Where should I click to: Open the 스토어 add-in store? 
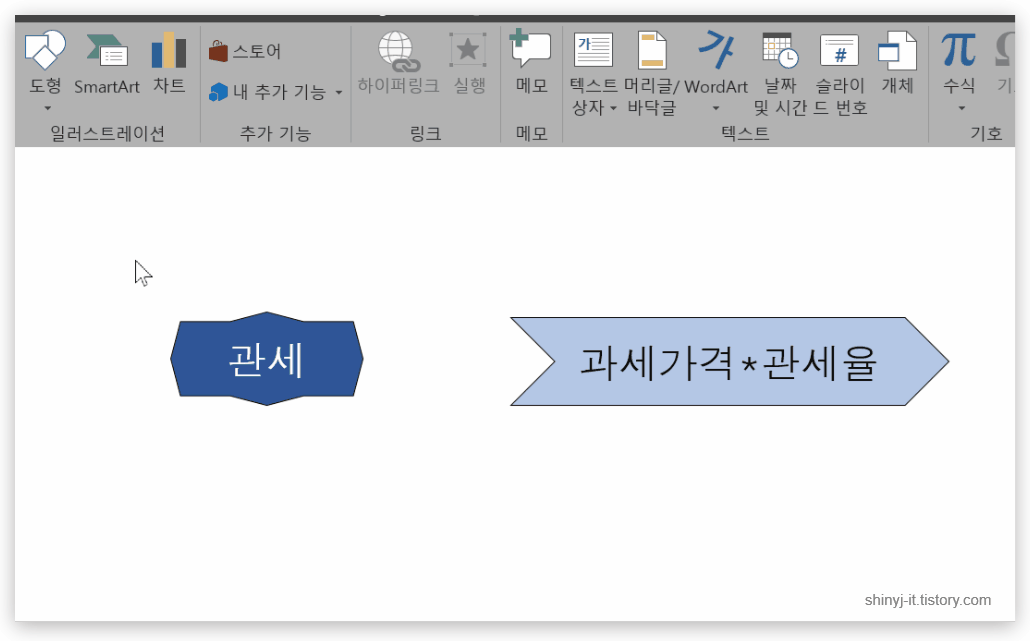point(245,51)
